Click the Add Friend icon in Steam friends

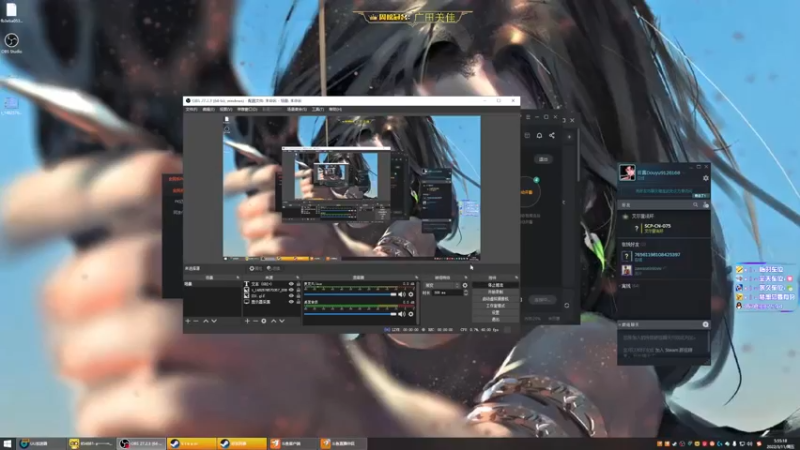[706, 205]
